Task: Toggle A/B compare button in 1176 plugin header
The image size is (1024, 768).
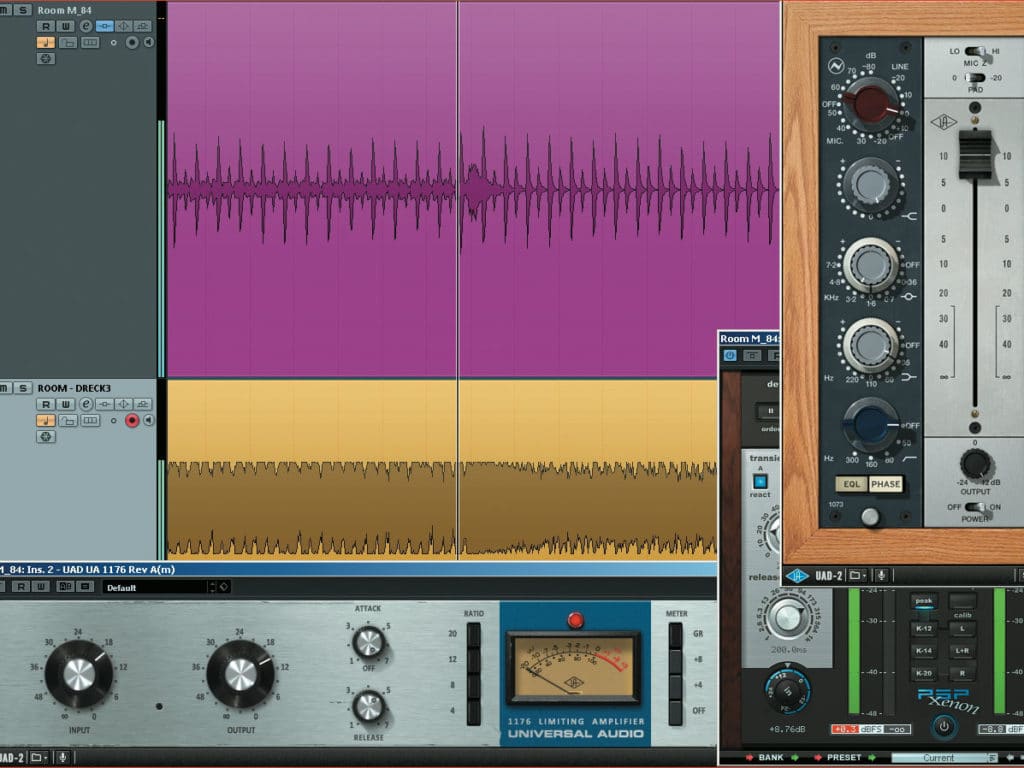Action: point(65,587)
